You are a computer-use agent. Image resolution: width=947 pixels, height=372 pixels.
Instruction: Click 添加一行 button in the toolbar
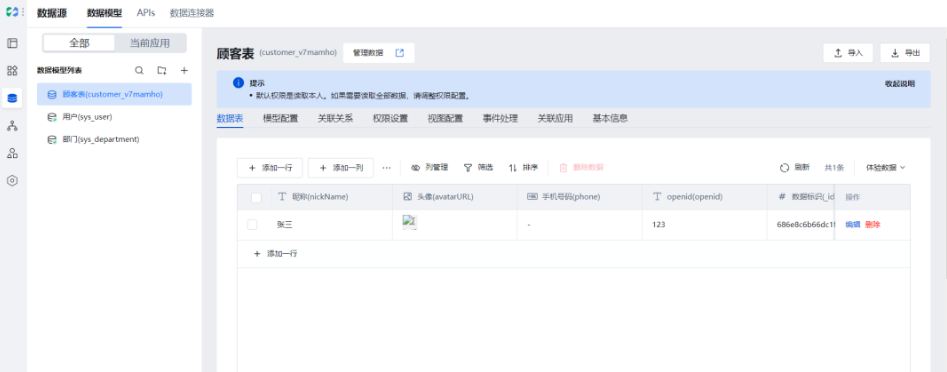[269, 168]
